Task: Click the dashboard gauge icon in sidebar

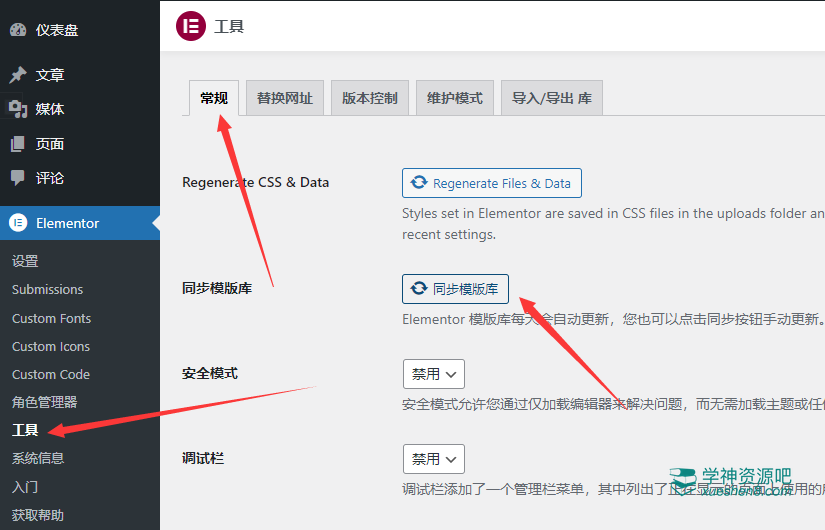Action: [x=18, y=30]
